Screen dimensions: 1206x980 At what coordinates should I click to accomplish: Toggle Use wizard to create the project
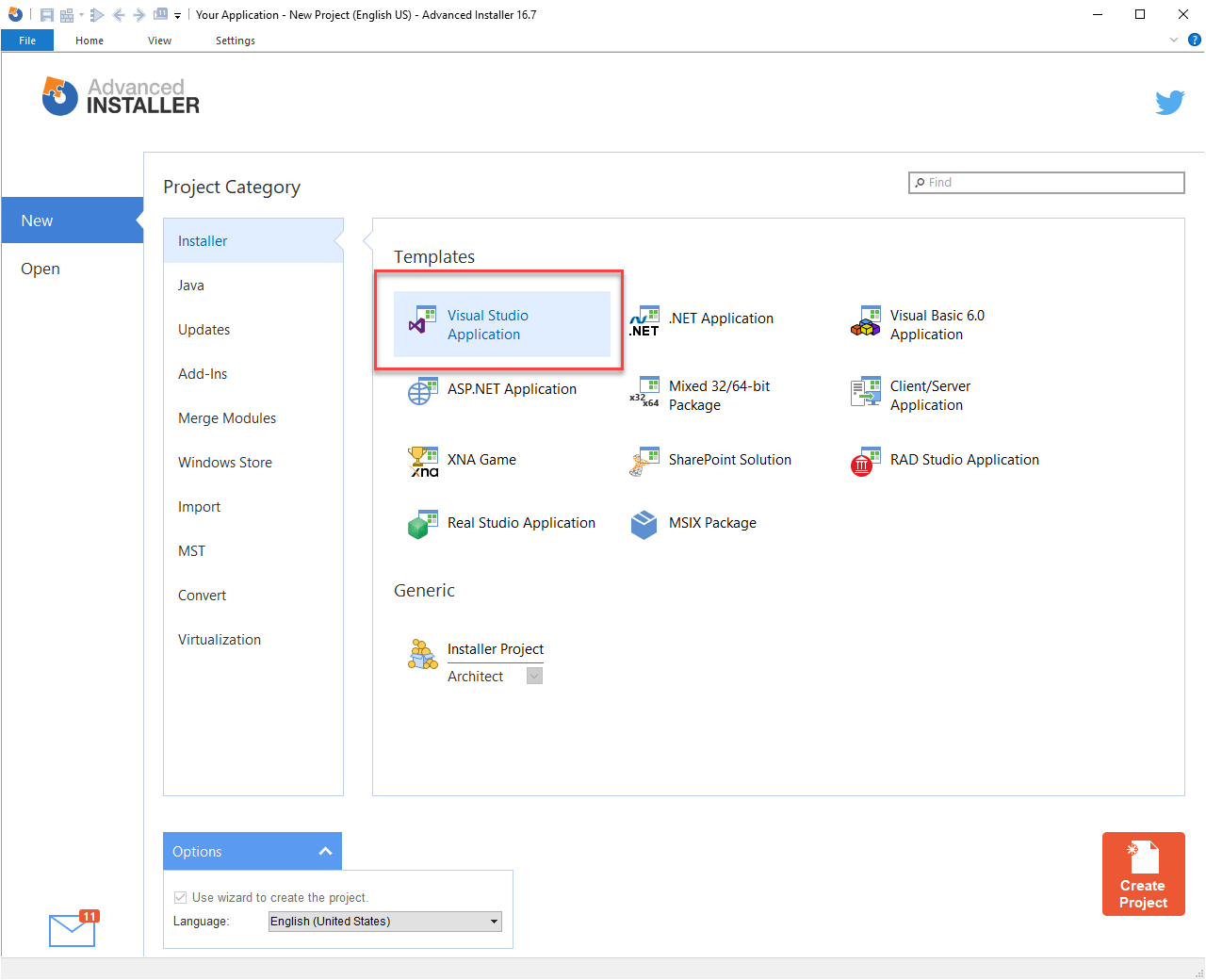coord(179,897)
